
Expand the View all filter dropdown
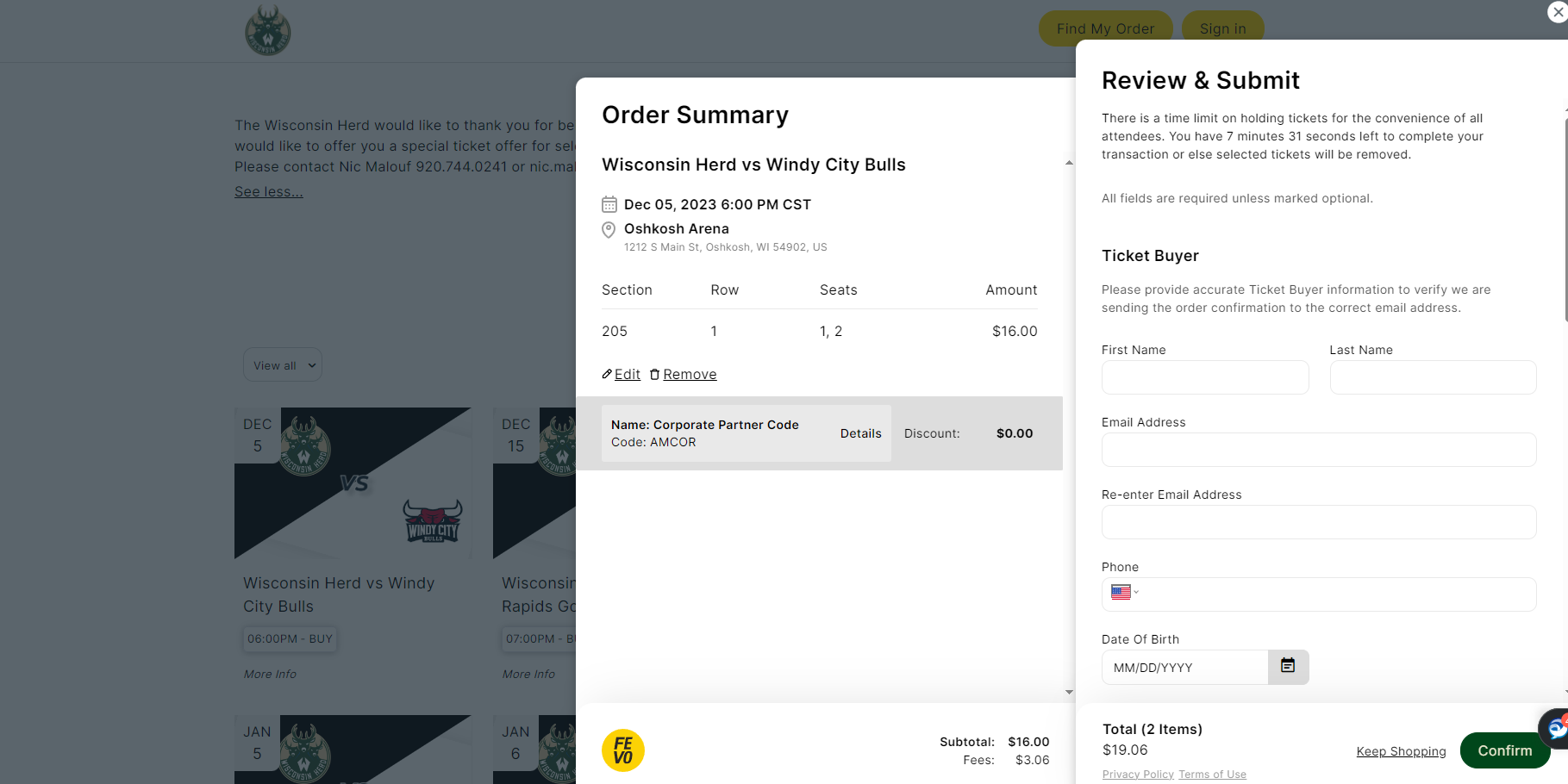(283, 365)
